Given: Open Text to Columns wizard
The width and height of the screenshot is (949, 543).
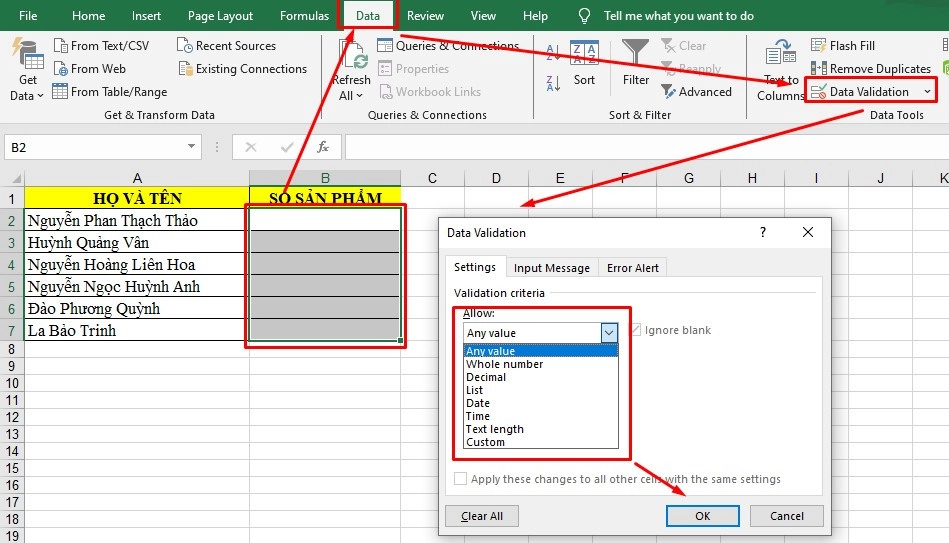Looking at the screenshot, I should click(780, 70).
